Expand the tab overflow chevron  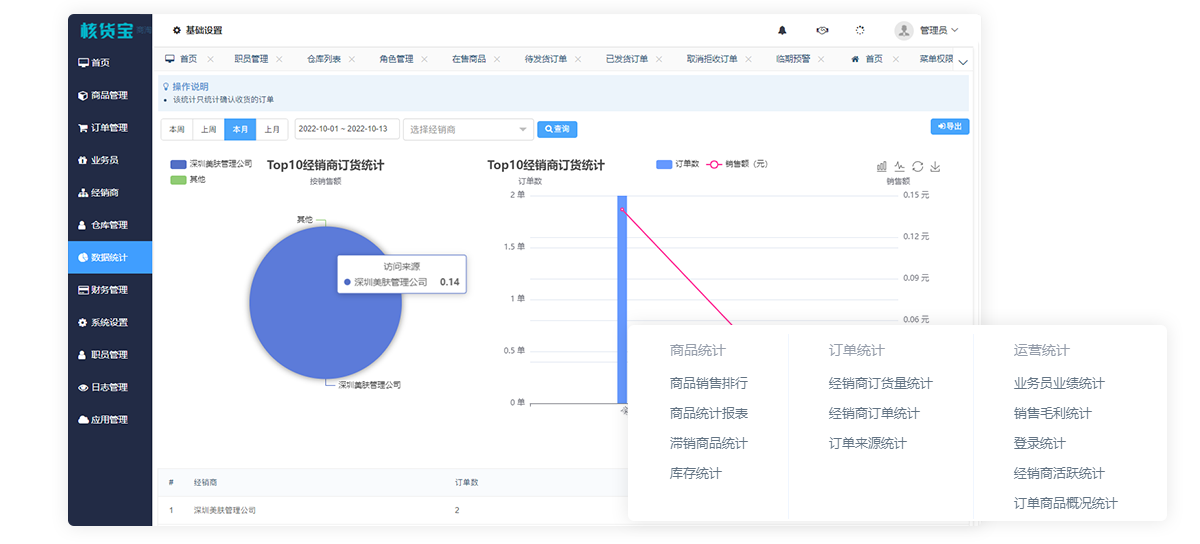click(x=962, y=62)
